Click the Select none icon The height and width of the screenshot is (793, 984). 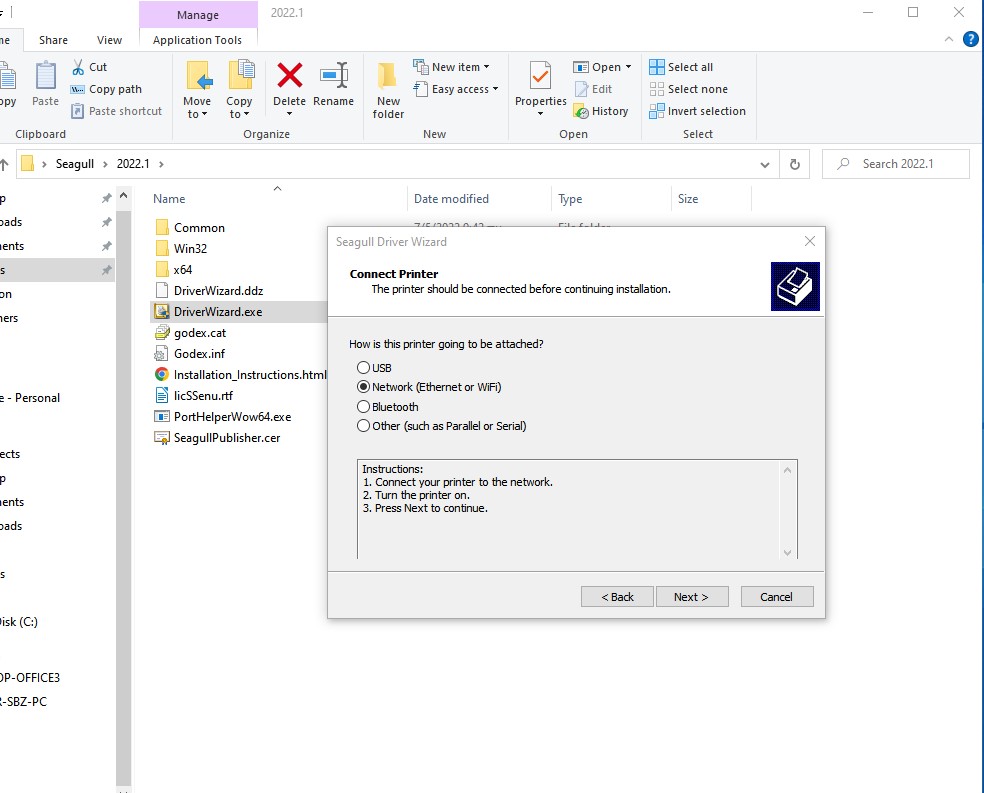pyautogui.click(x=656, y=89)
